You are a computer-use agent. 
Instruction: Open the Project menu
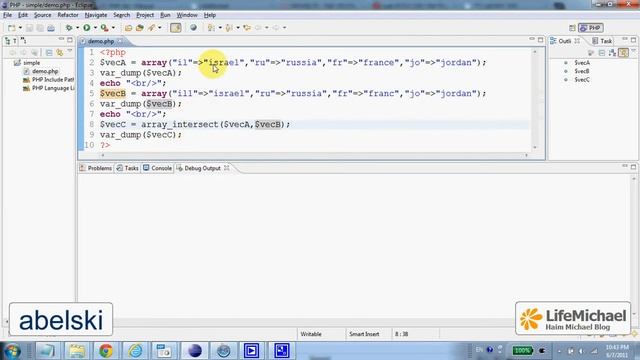(145, 15)
